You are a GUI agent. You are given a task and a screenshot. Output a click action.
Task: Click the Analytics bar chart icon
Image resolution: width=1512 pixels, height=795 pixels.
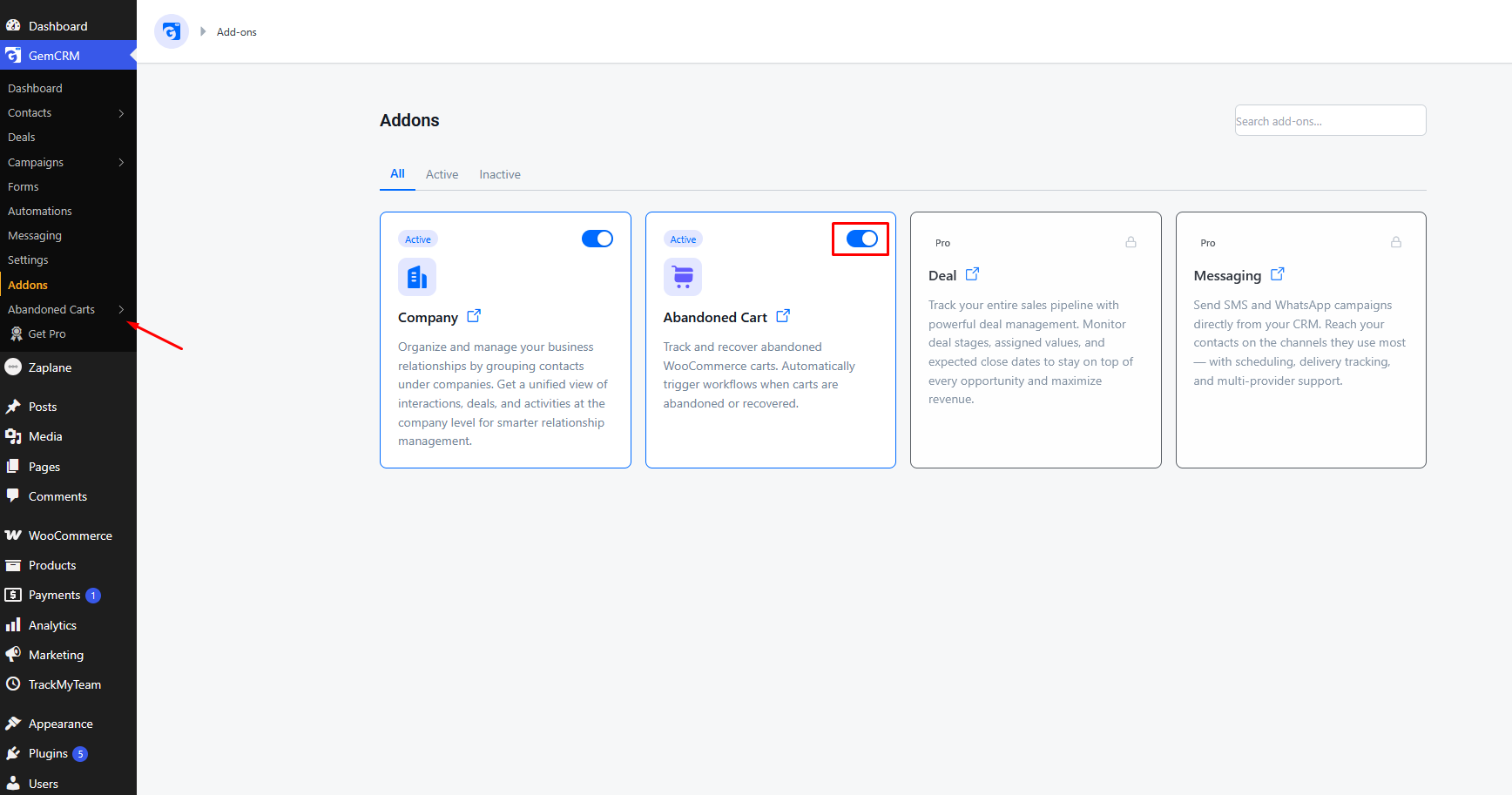point(13,625)
